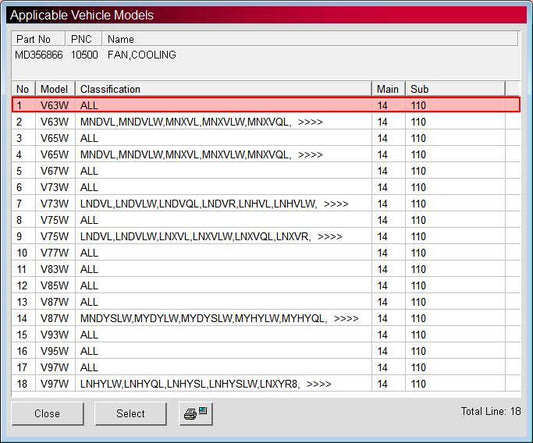Image resolution: width=533 pixels, height=443 pixels.
Task: Click the Total Line: 18 label
Action: 491,411
